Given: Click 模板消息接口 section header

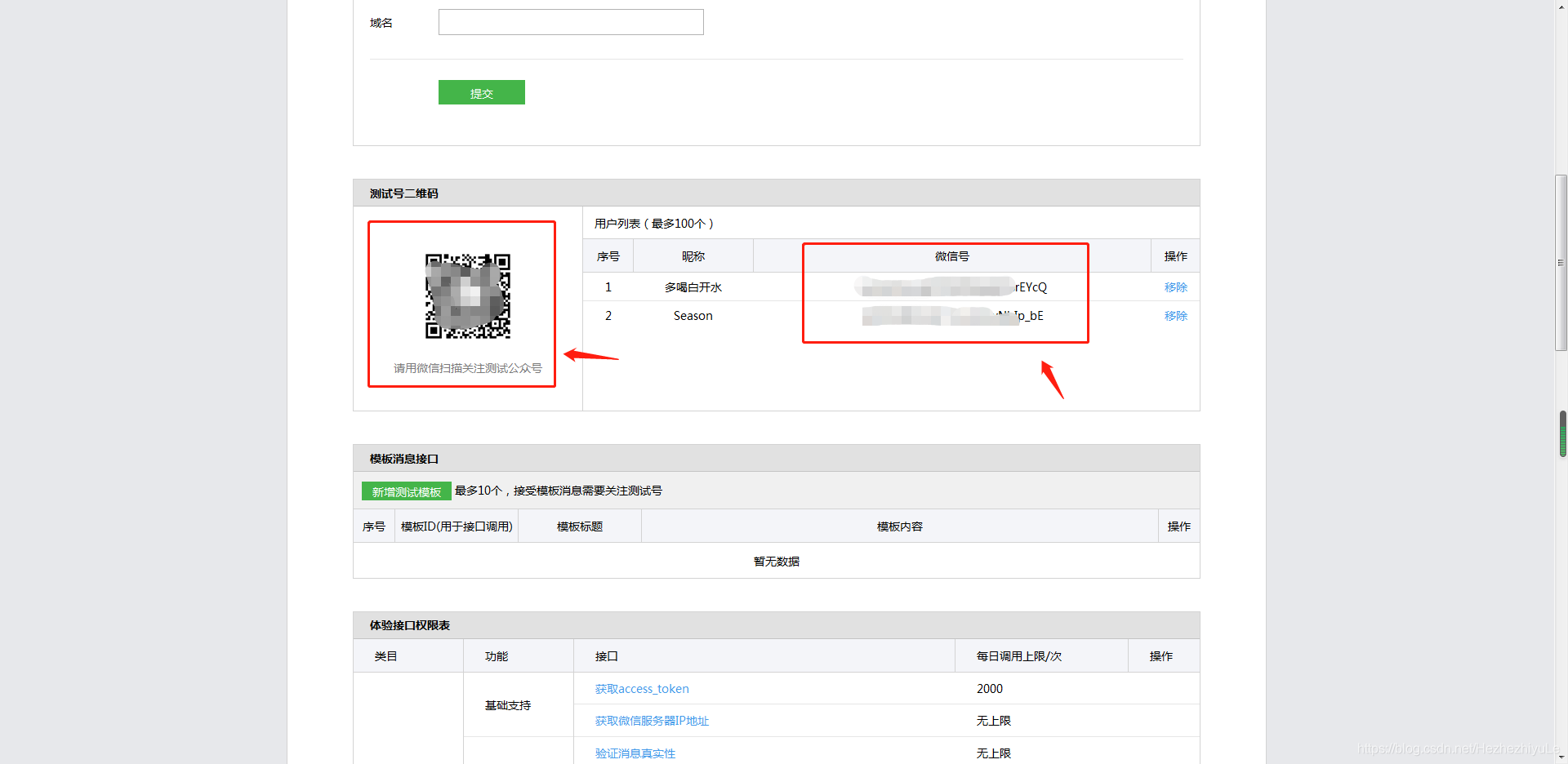Looking at the screenshot, I should [776, 458].
